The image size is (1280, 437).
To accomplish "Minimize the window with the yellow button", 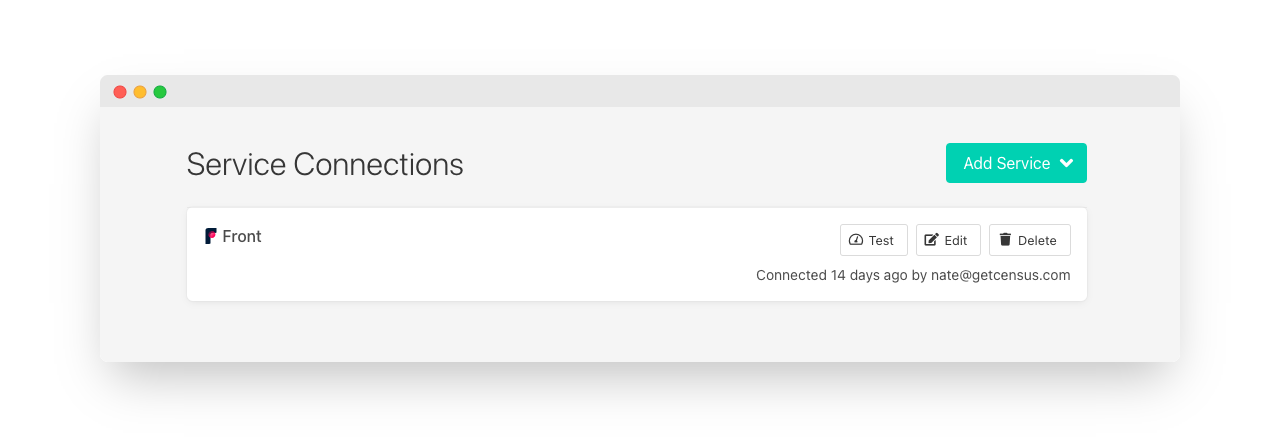I will point(140,92).
